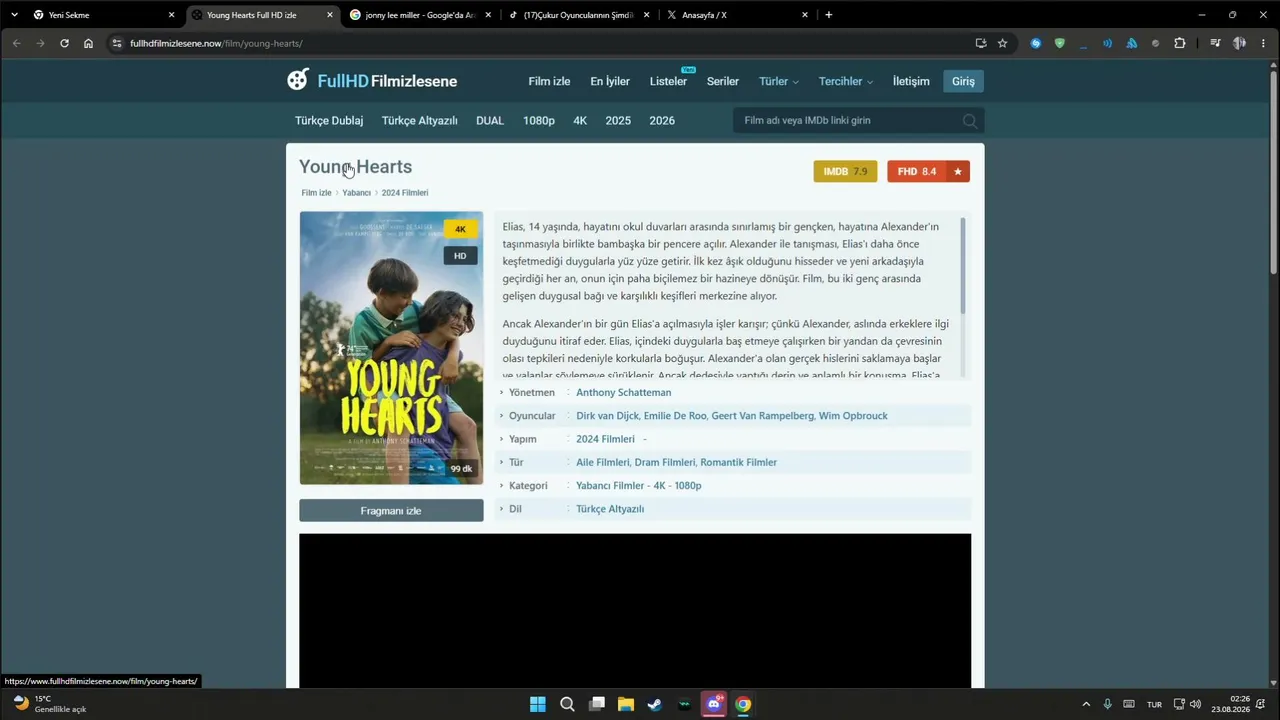Screen dimensions: 1280x720
Task: Open En İyiler menu item
Action: [610, 81]
